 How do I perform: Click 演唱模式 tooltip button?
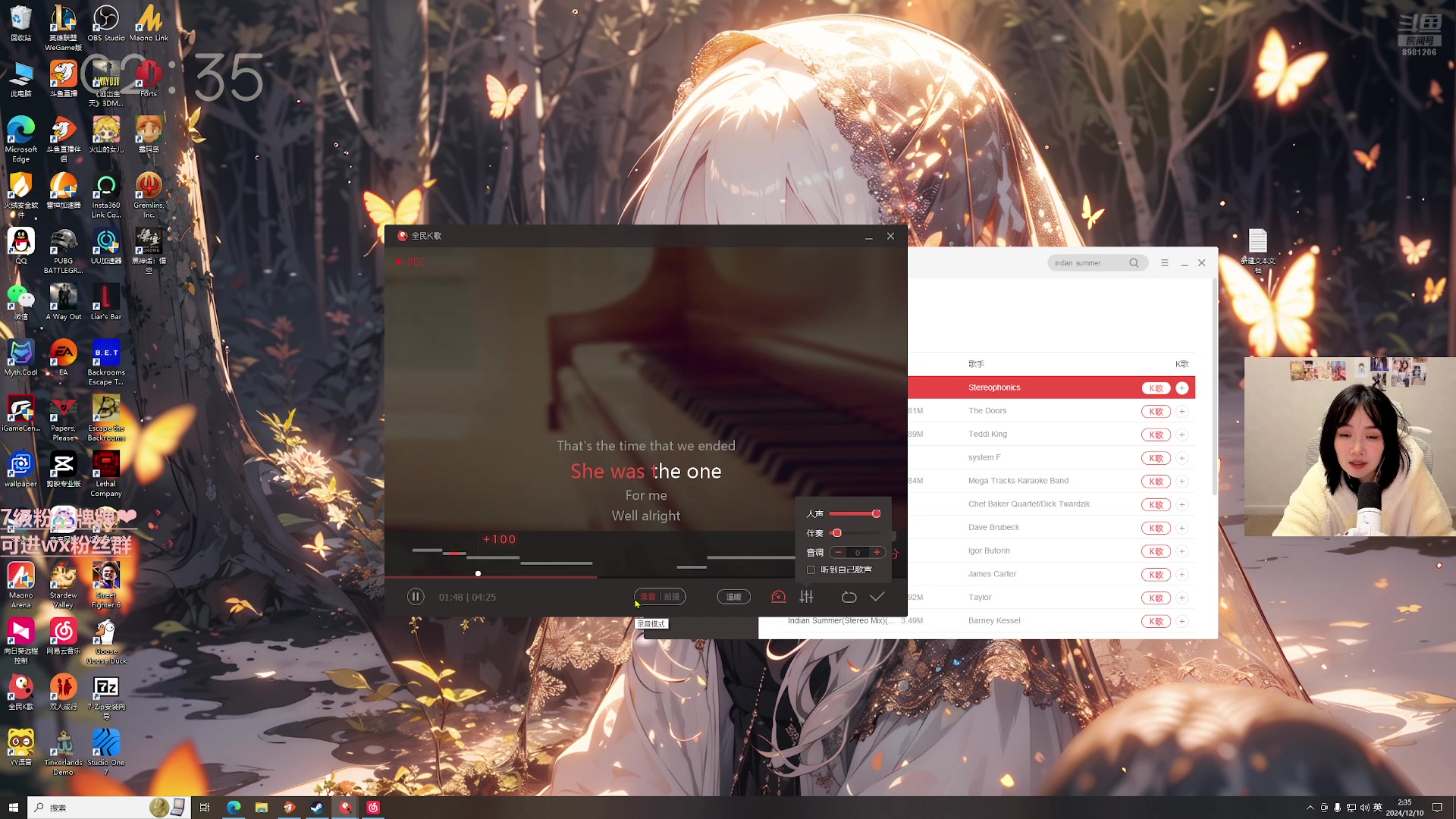coord(650,623)
